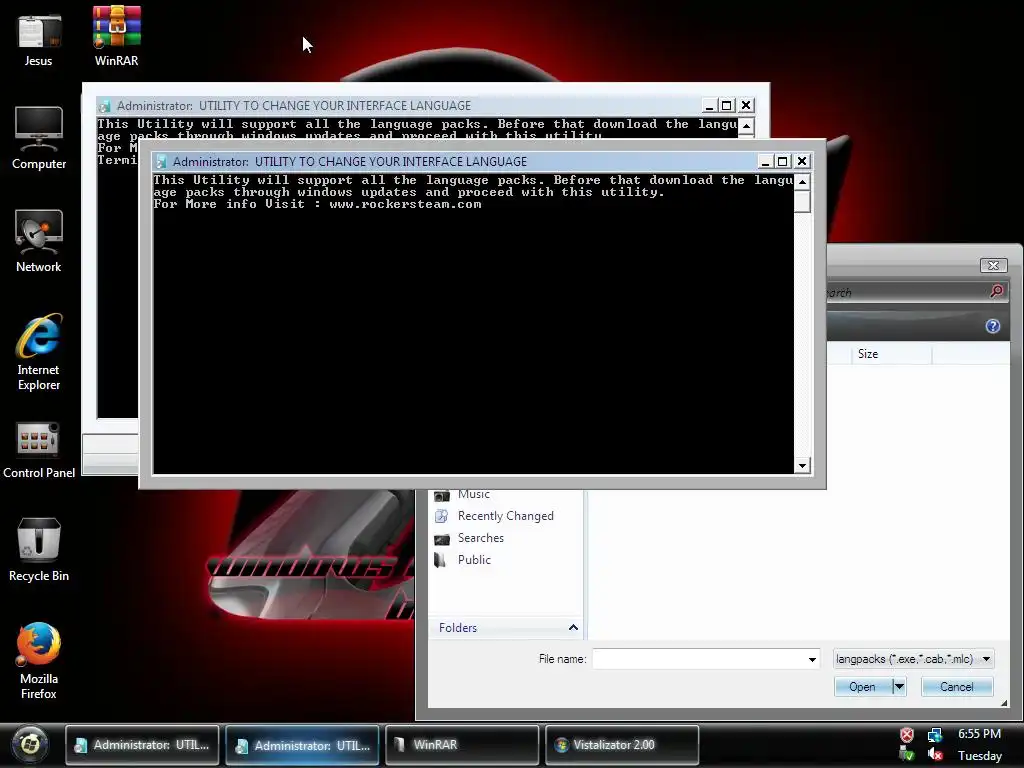This screenshot has height=768, width=1024.
Task: Click the Tuesday day label in tray
Action: [x=980, y=756]
